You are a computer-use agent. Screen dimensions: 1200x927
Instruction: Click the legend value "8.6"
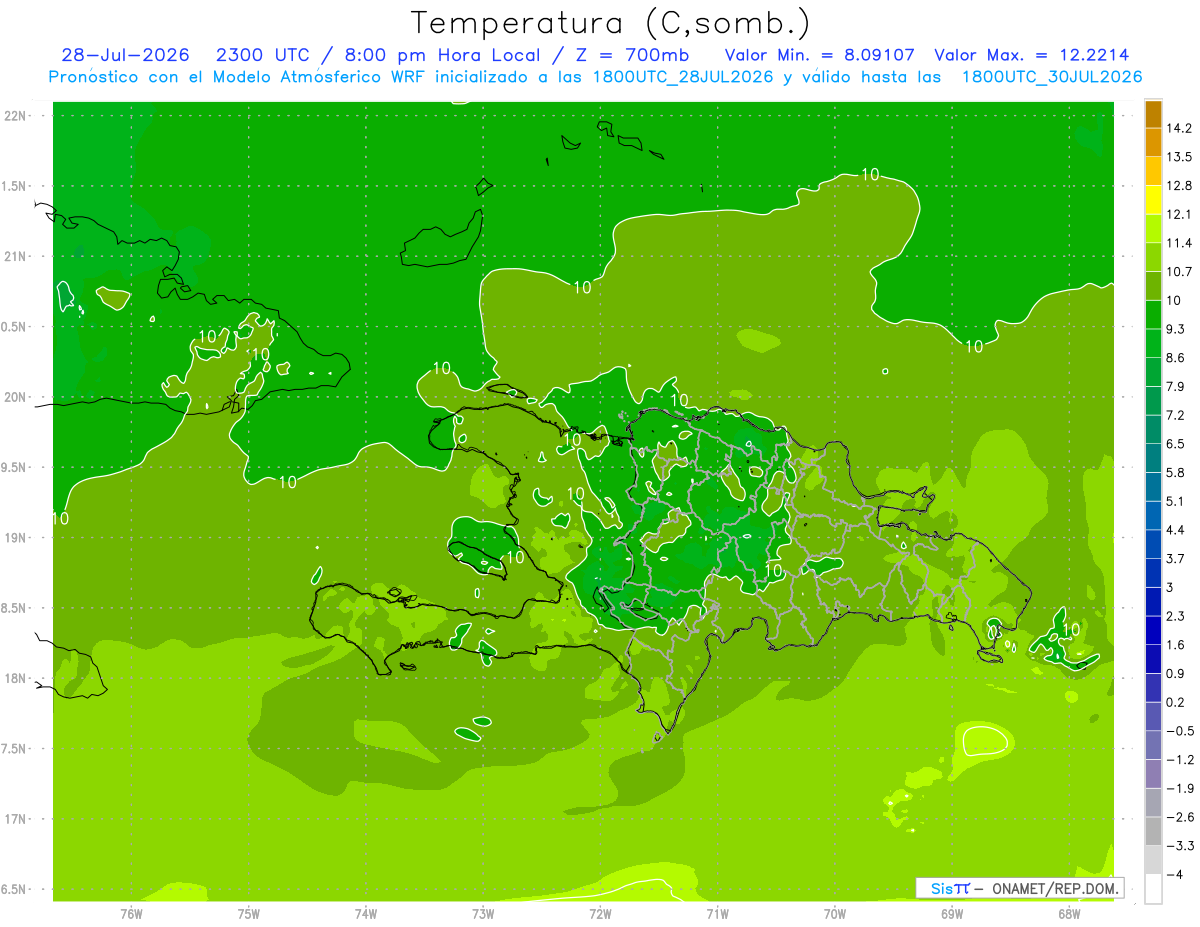pos(1176,358)
